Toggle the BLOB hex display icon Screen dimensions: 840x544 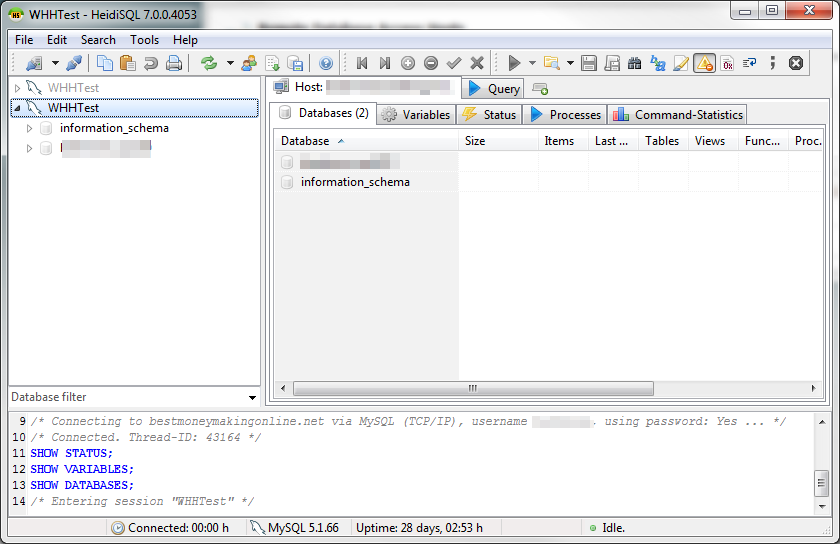(727, 63)
